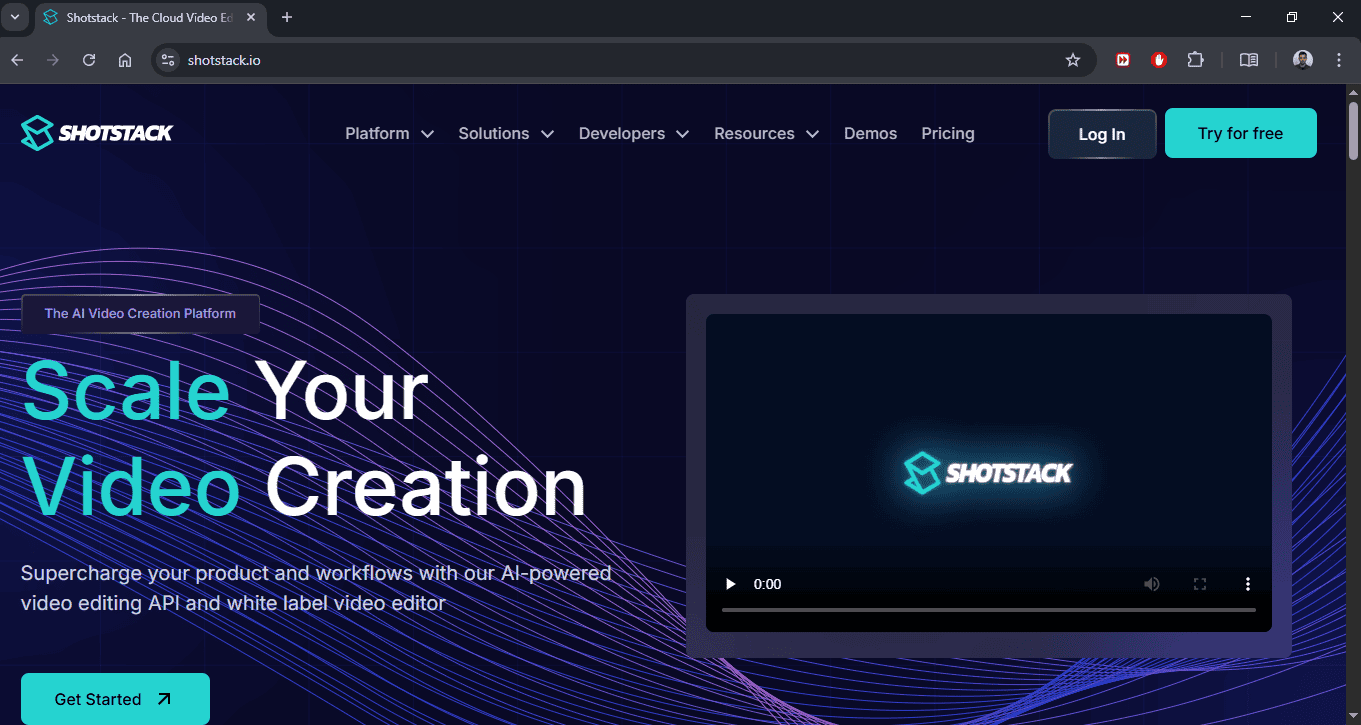The image size is (1361, 725).
Task: Expand the Solutions dropdown menu
Action: pos(506,133)
